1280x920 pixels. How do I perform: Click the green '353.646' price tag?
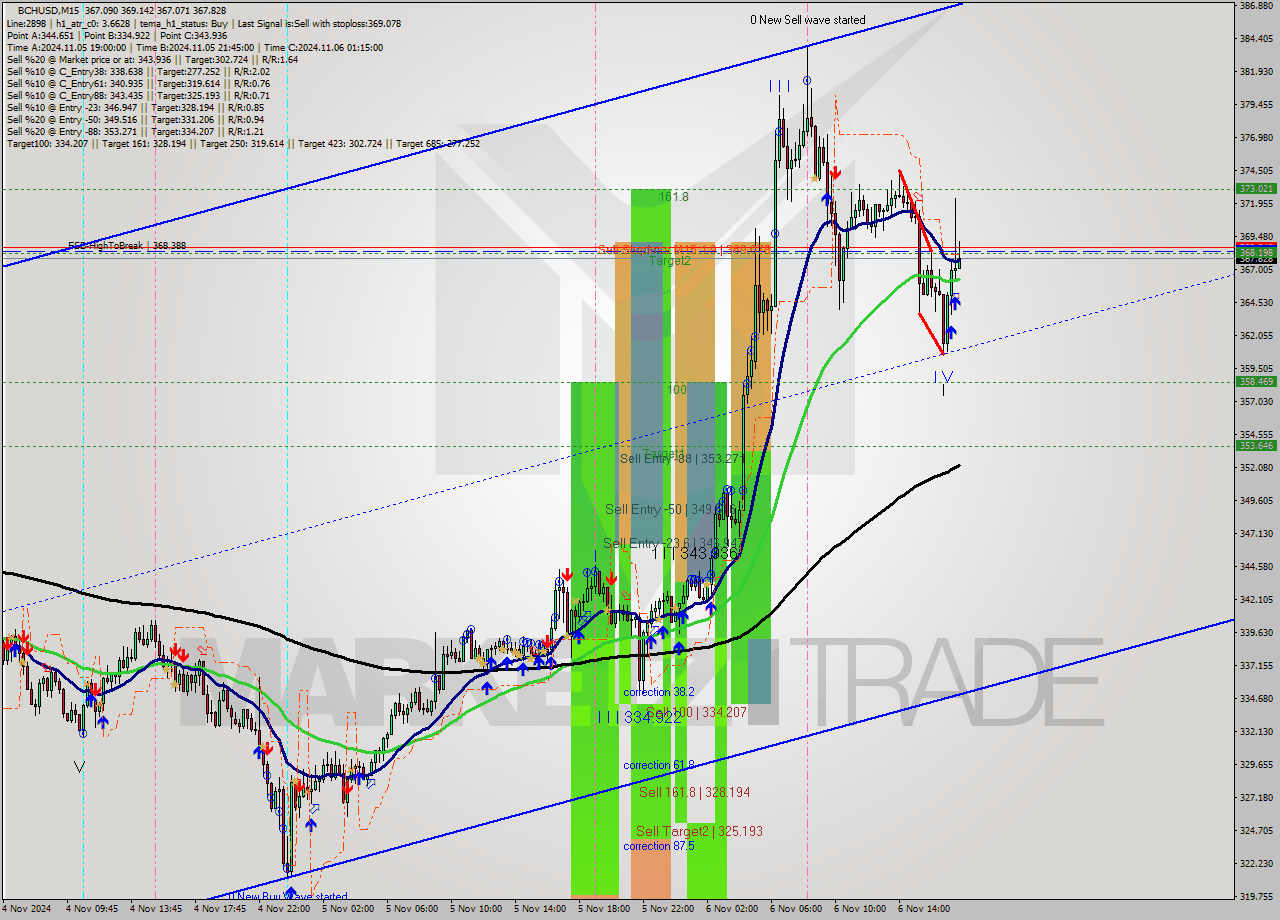pos(1256,445)
